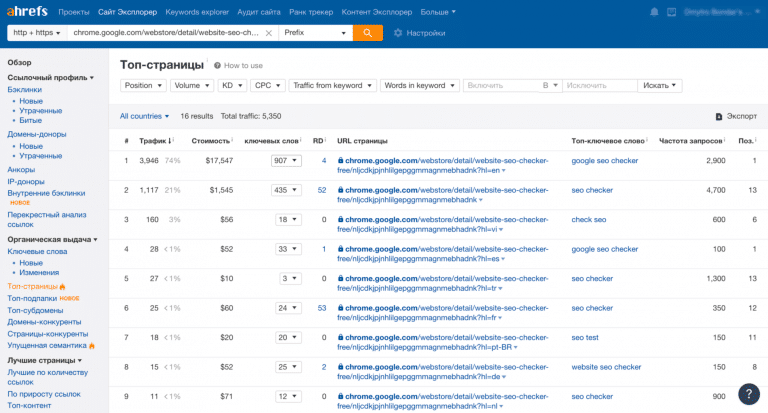
Task: Open the Проекты menu item
Action: pos(73,12)
